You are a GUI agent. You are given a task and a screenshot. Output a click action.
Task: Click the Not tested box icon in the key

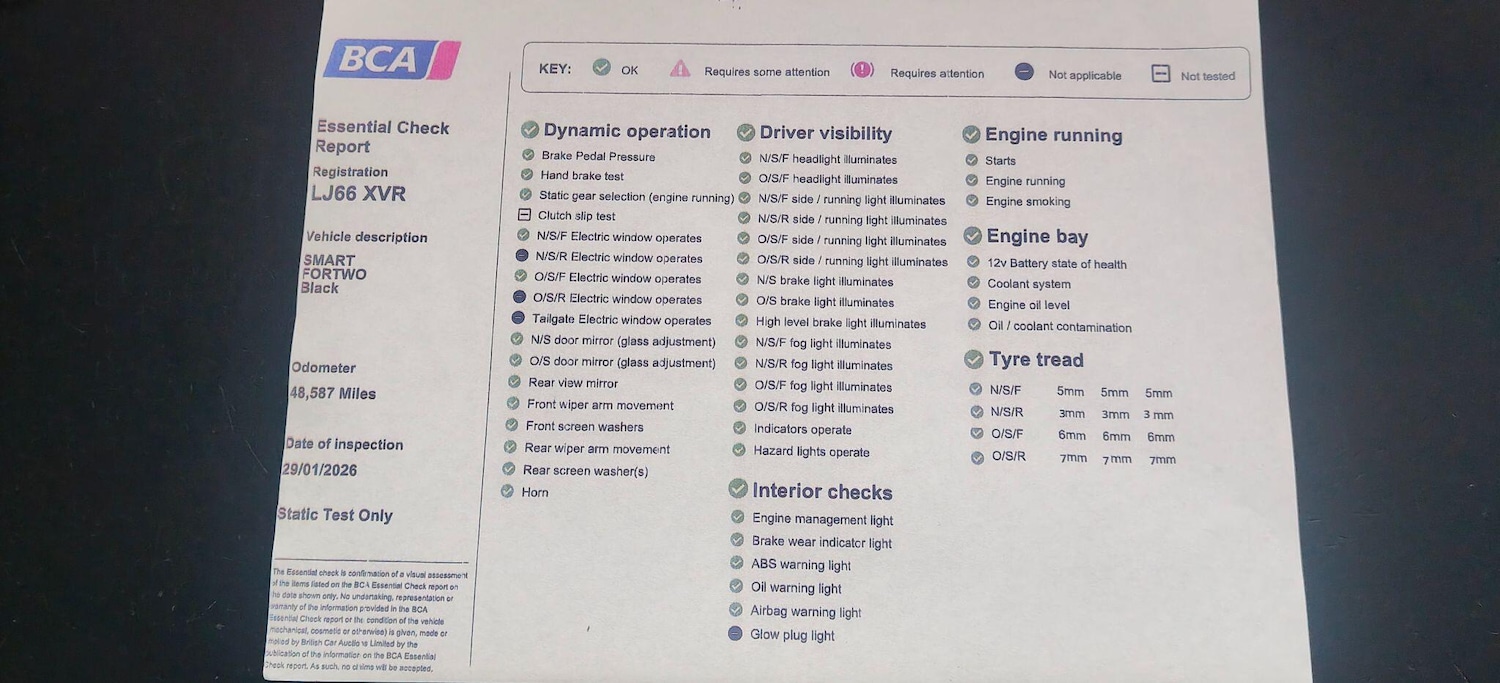pos(1160,74)
